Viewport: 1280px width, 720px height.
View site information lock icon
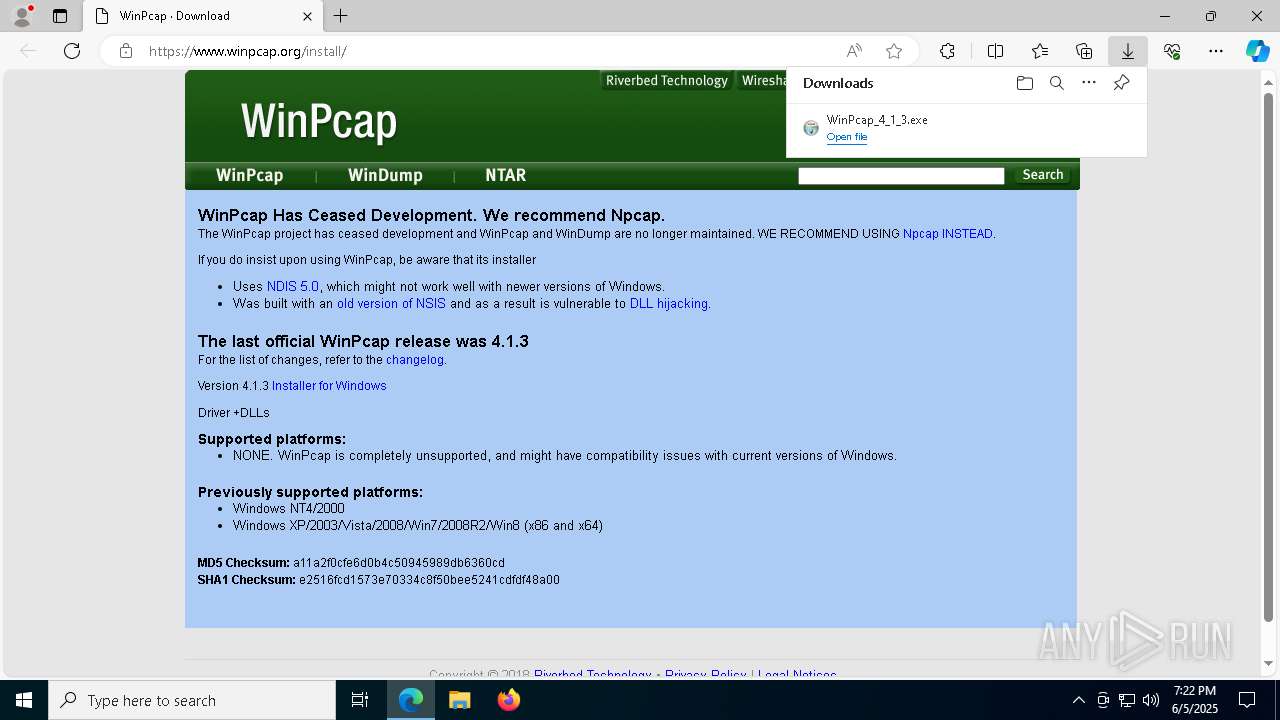[x=126, y=51]
